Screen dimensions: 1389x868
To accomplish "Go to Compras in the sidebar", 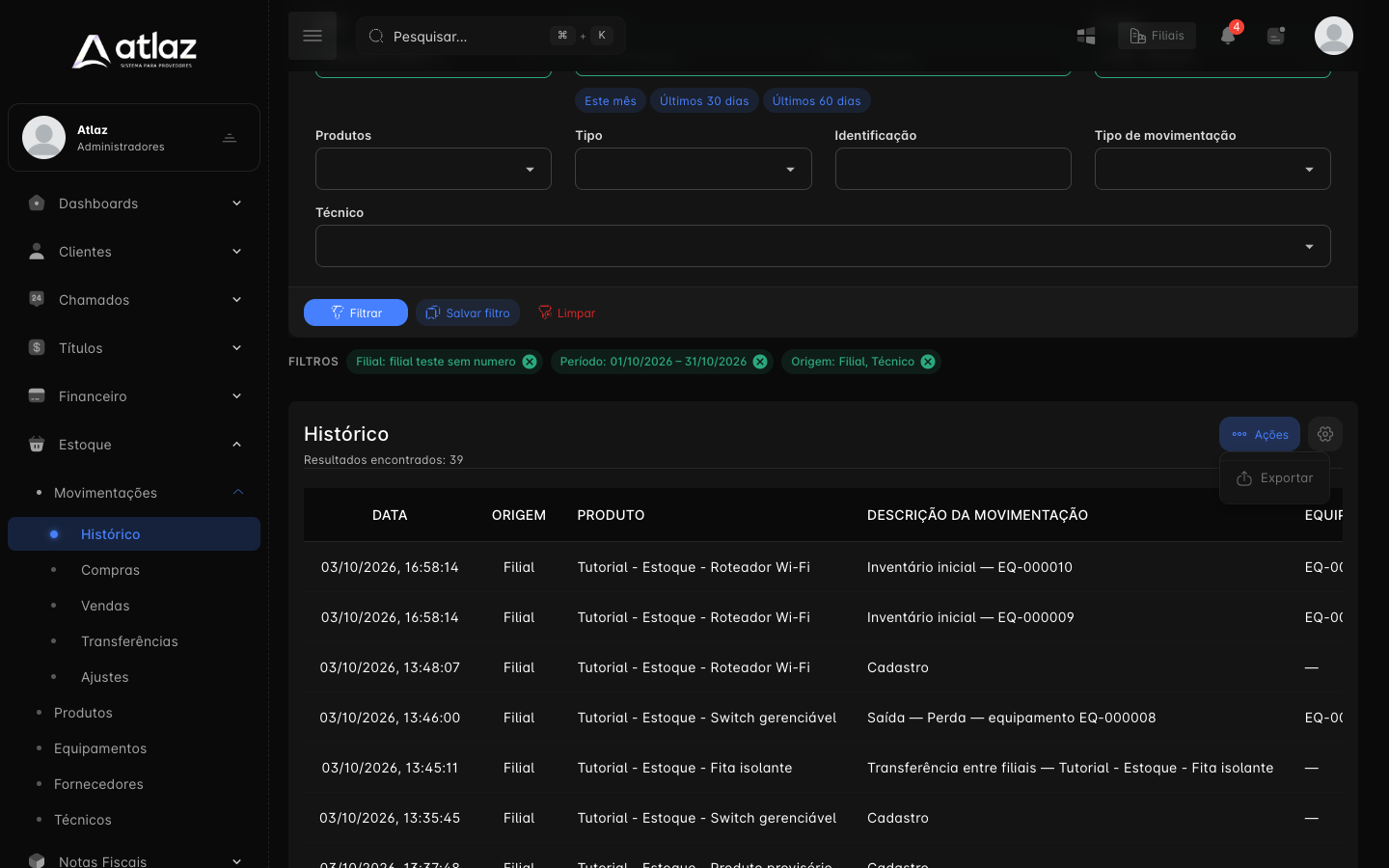I will (110, 570).
